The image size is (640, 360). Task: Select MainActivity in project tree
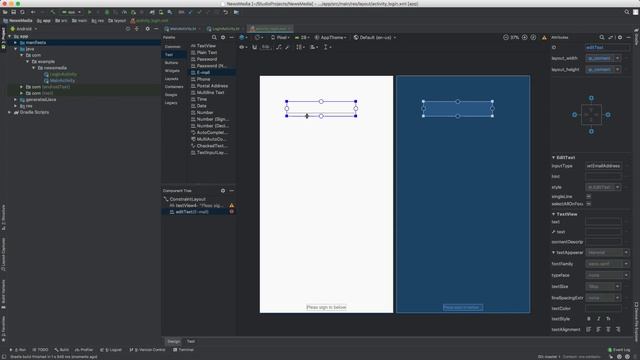tap(62, 80)
